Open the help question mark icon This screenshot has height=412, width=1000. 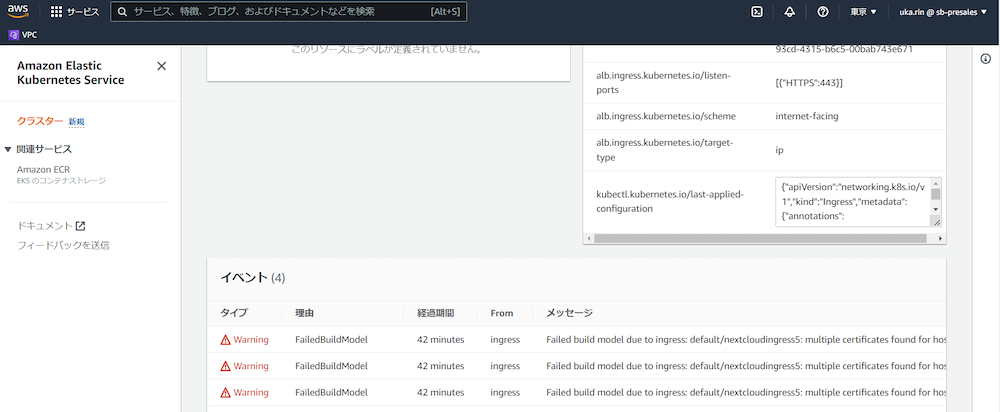coord(822,12)
